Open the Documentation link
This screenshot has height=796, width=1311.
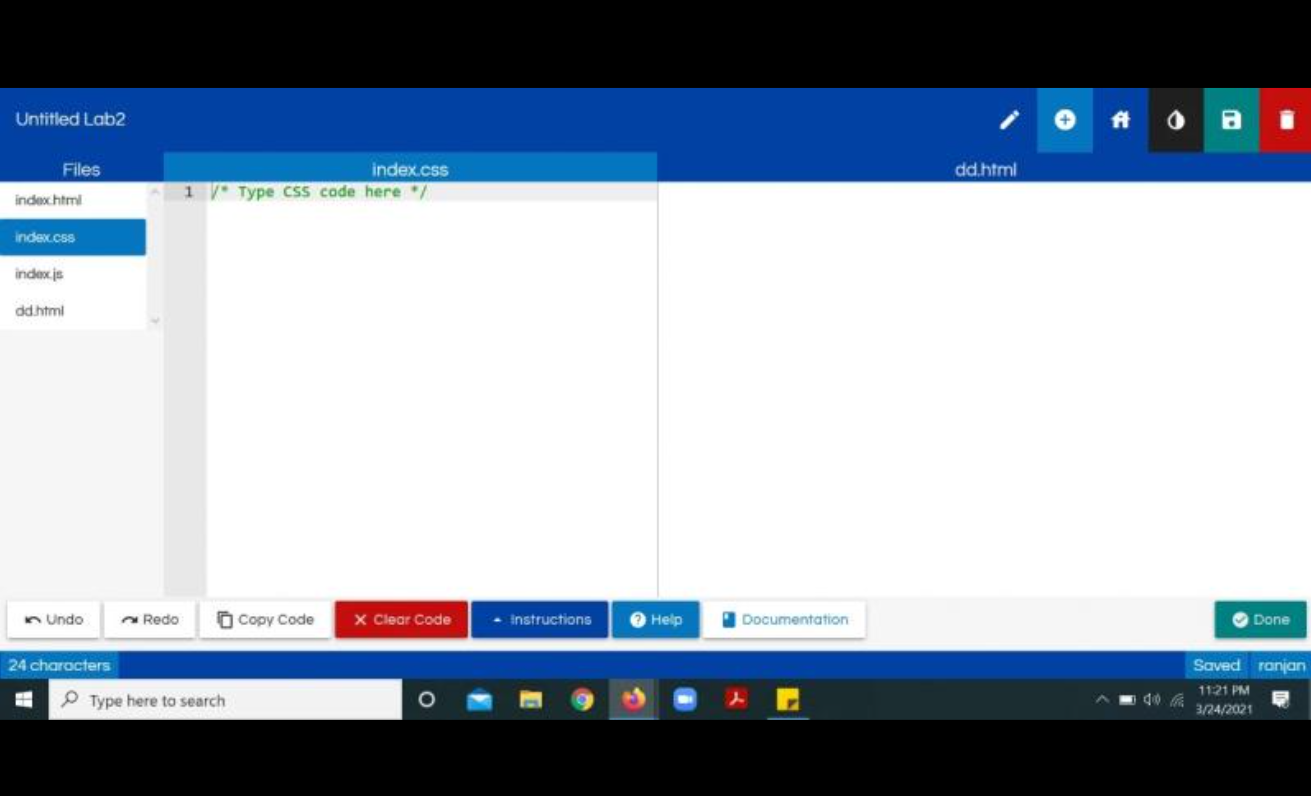[784, 620]
